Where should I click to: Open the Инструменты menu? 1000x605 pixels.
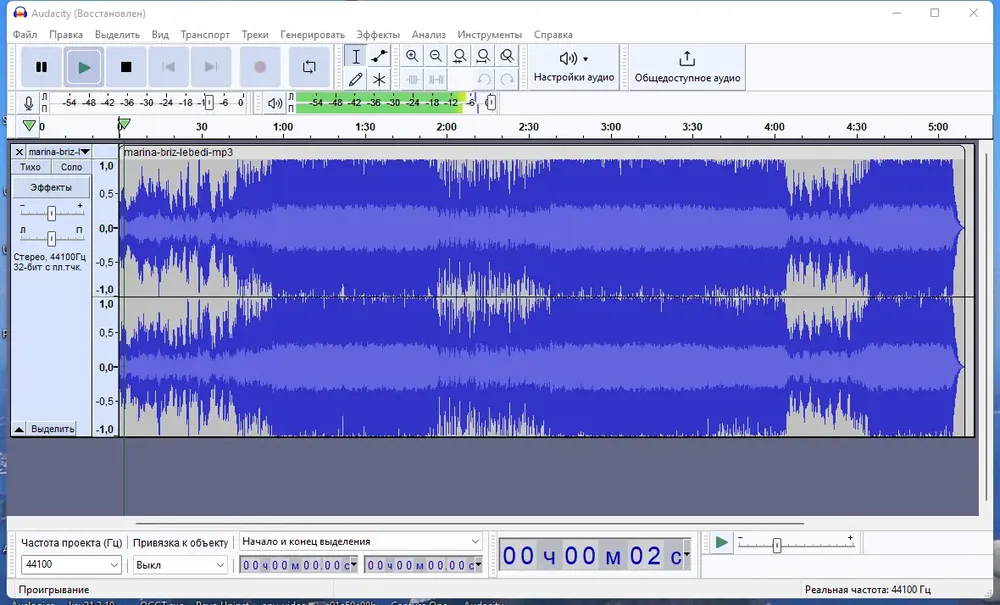point(489,34)
